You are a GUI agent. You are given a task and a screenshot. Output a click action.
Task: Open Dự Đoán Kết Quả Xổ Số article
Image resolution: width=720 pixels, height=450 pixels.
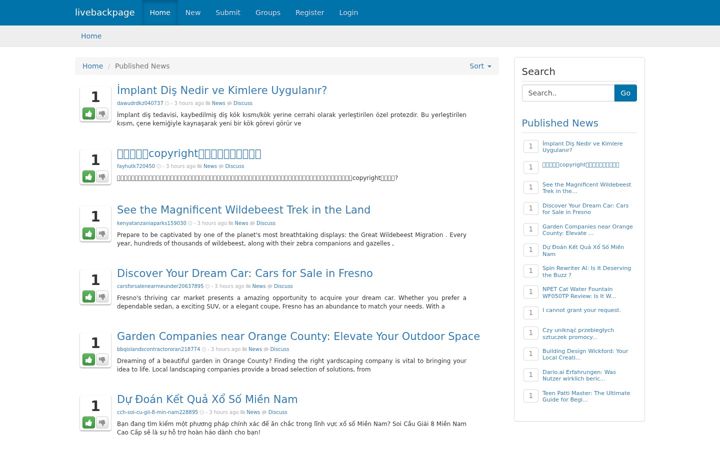point(207,399)
